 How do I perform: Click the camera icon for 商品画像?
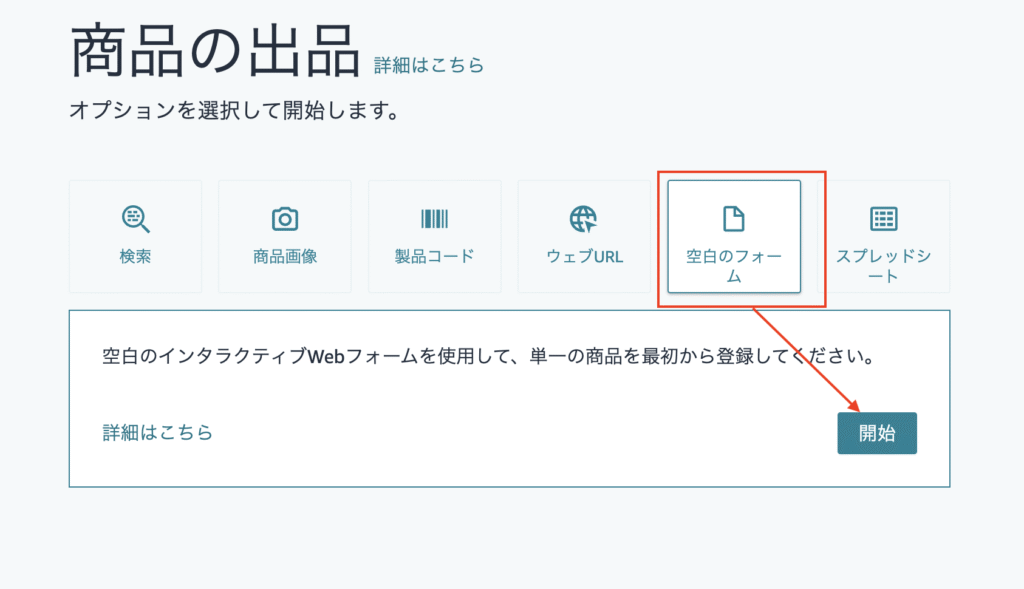285,218
